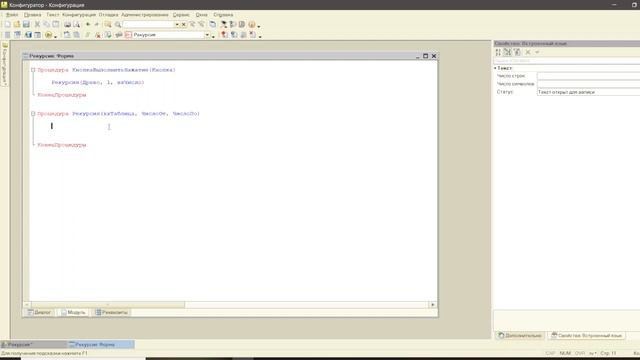Image resolution: width=640 pixels, height=360 pixels.
Task: Click horizontal scrollbar left arrow in editor
Action: 27,305
